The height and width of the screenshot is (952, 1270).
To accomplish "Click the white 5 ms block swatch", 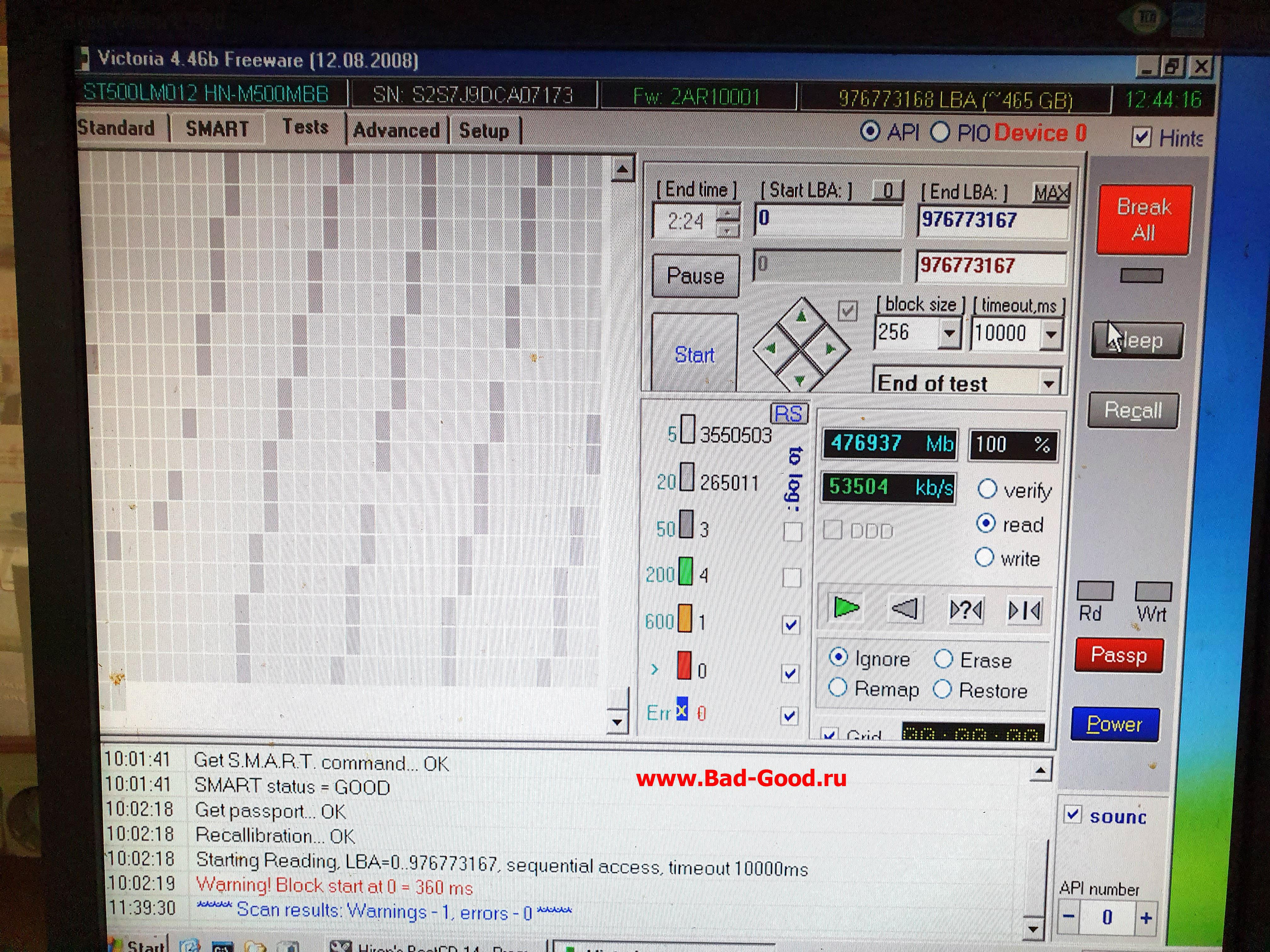I will click(x=687, y=429).
